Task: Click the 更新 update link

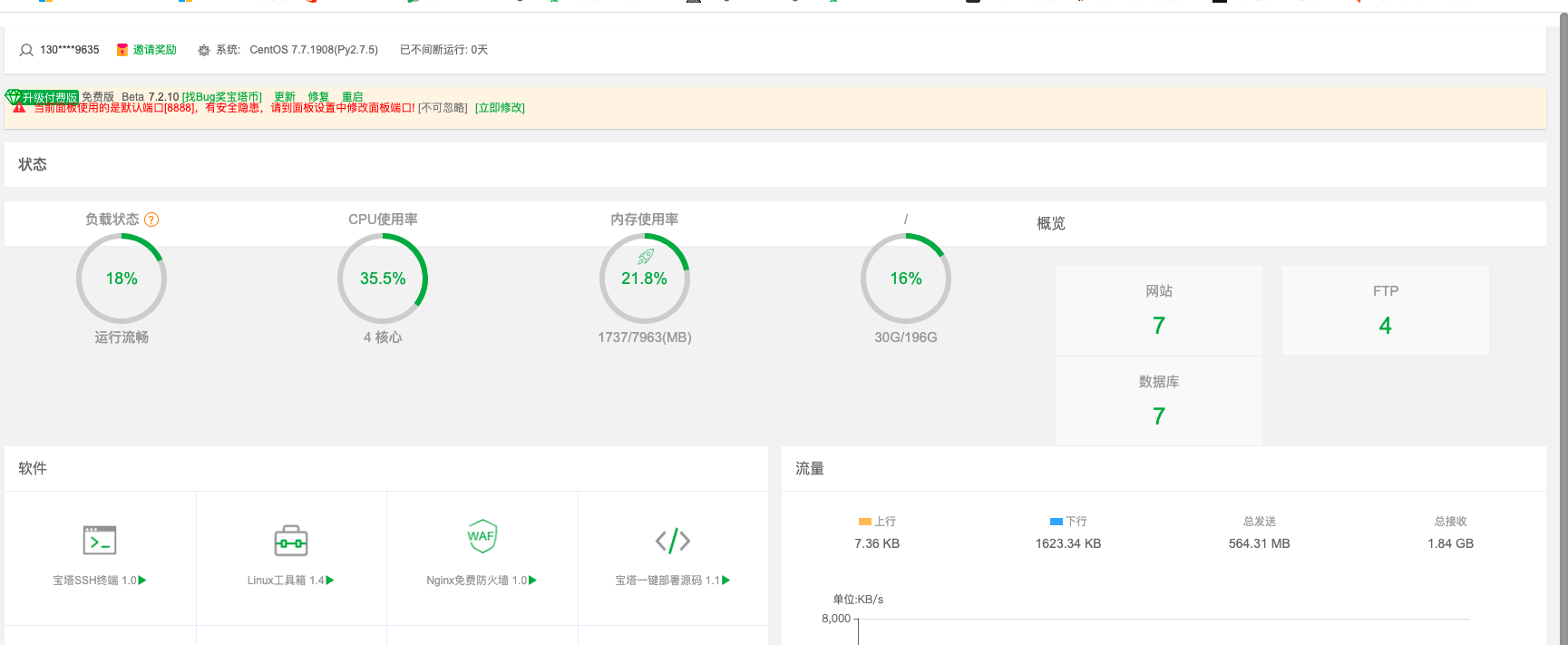Action: coord(285,97)
